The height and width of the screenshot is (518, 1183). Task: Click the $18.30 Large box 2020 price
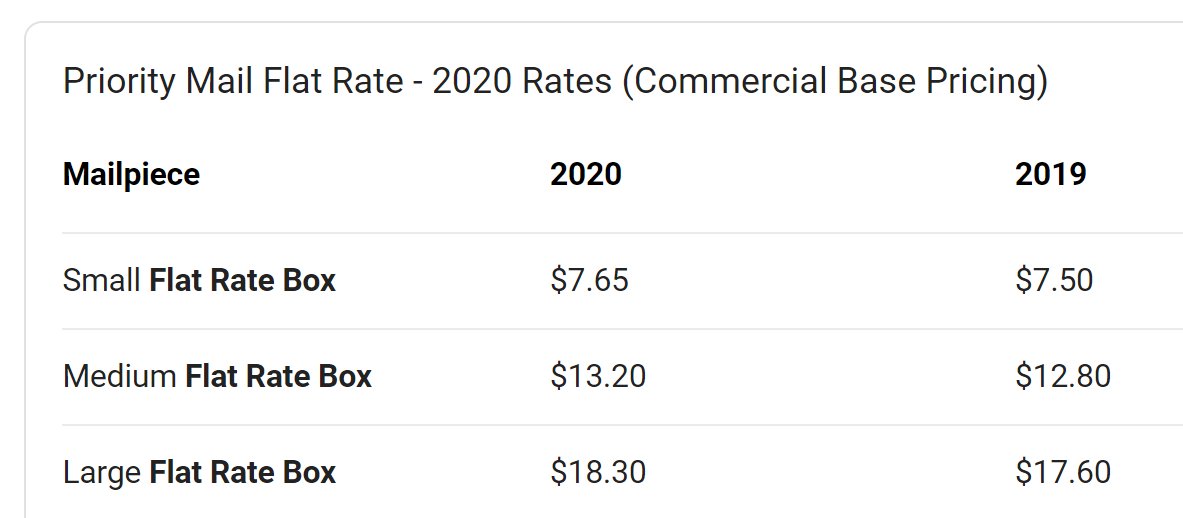coord(598,473)
